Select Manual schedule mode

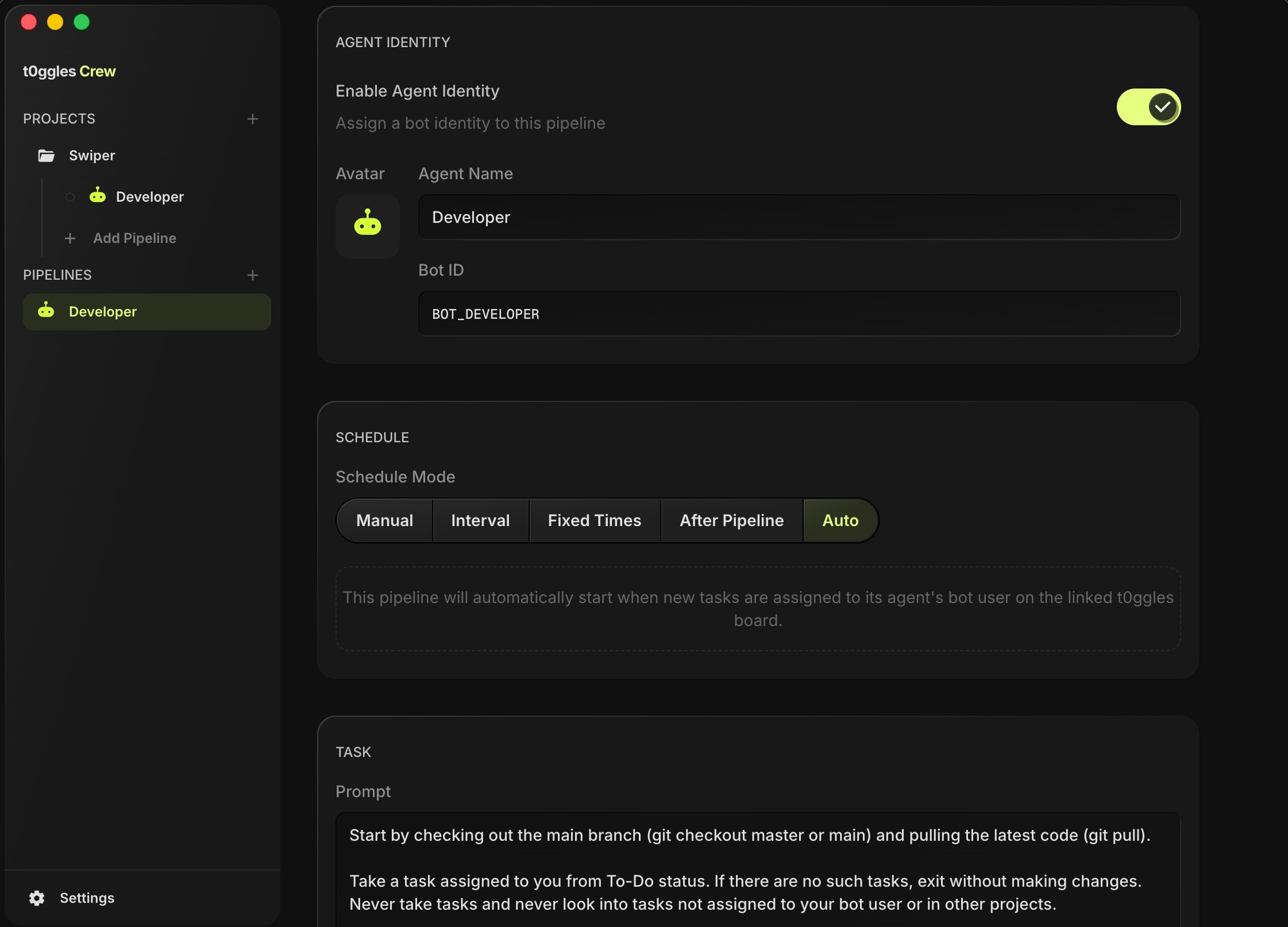pos(384,520)
